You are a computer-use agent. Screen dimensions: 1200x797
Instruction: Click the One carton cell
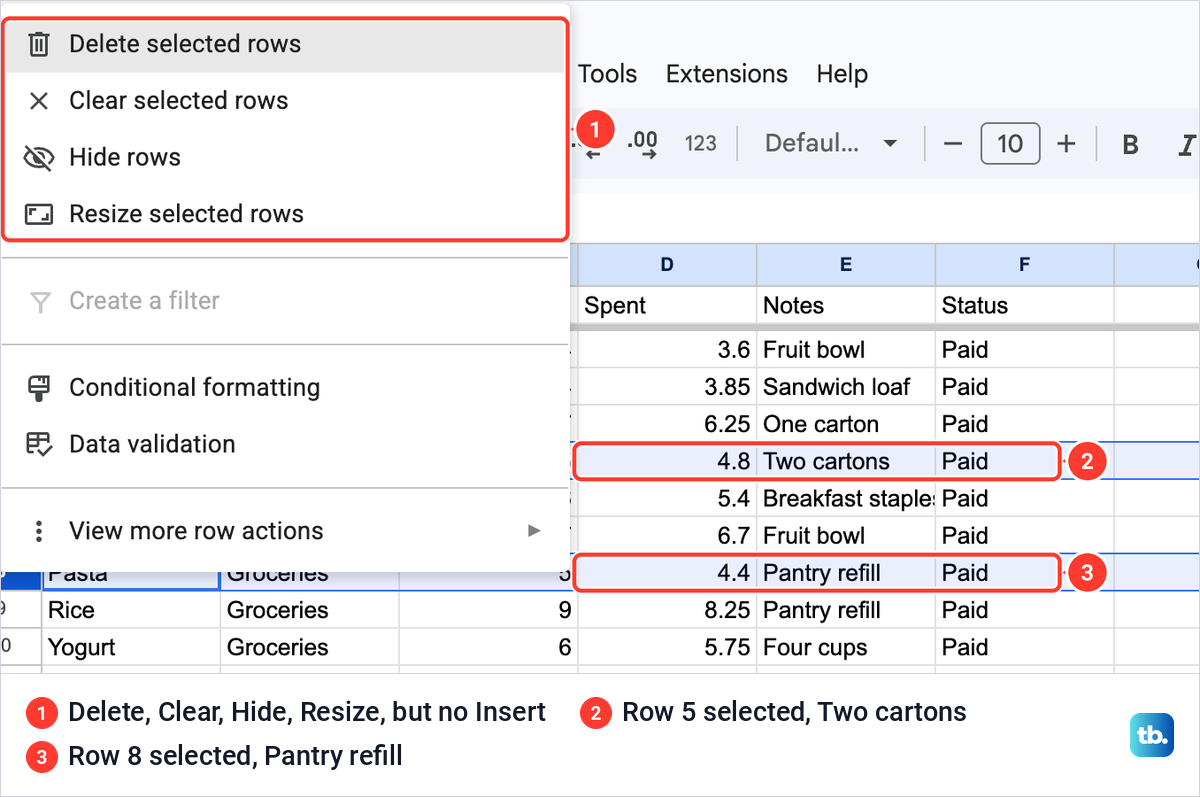coord(846,424)
